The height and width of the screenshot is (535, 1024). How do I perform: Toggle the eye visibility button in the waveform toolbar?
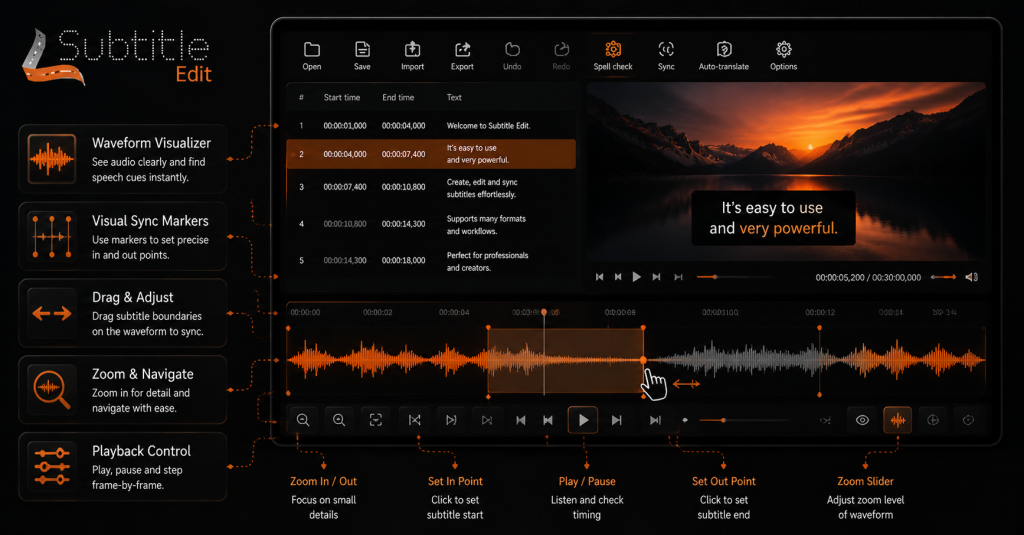pyautogui.click(x=862, y=420)
